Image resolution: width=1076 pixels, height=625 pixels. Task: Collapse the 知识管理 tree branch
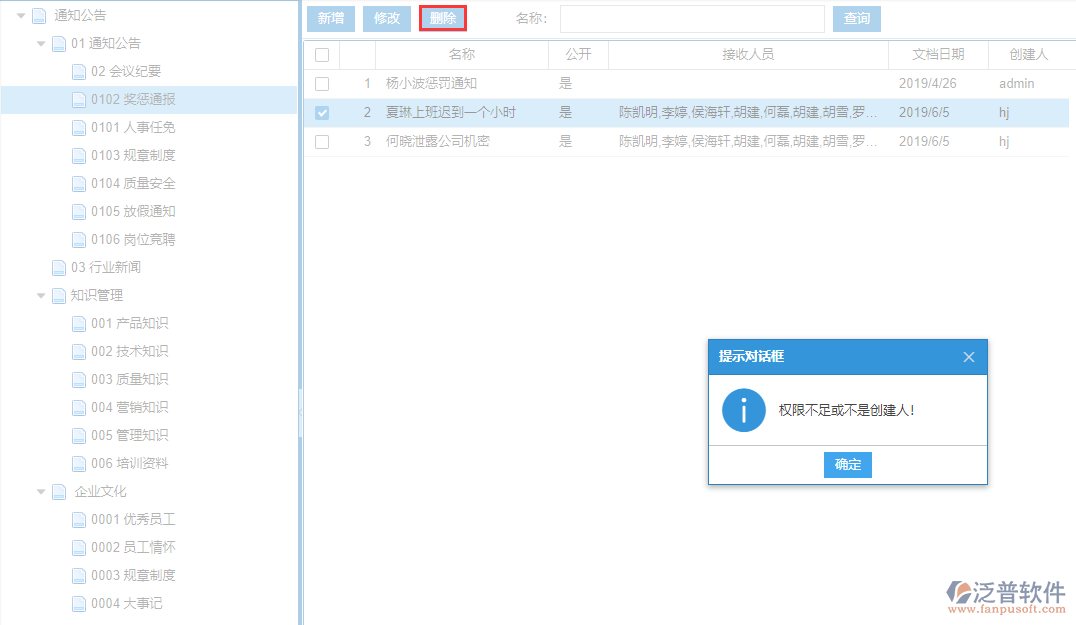tap(41, 295)
